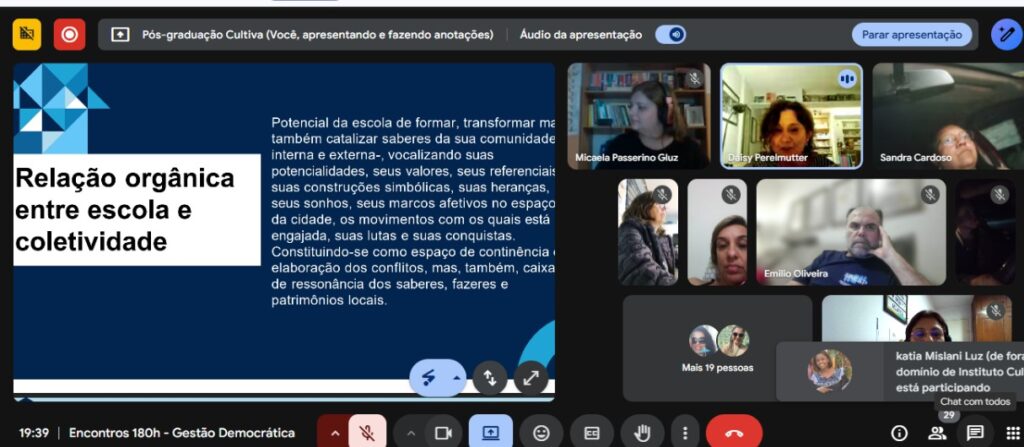Click the red recording indicator button
Image resolution: width=1024 pixels, height=447 pixels.
click(69, 34)
